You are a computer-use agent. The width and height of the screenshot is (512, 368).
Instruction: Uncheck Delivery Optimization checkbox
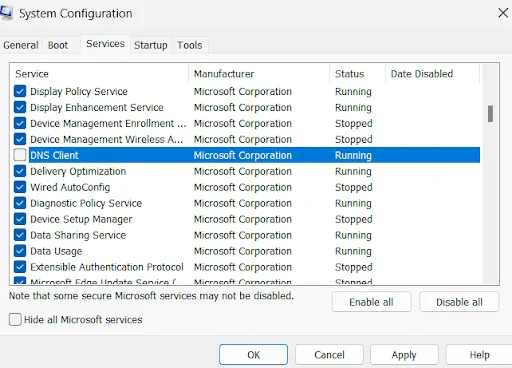pyautogui.click(x=20, y=171)
